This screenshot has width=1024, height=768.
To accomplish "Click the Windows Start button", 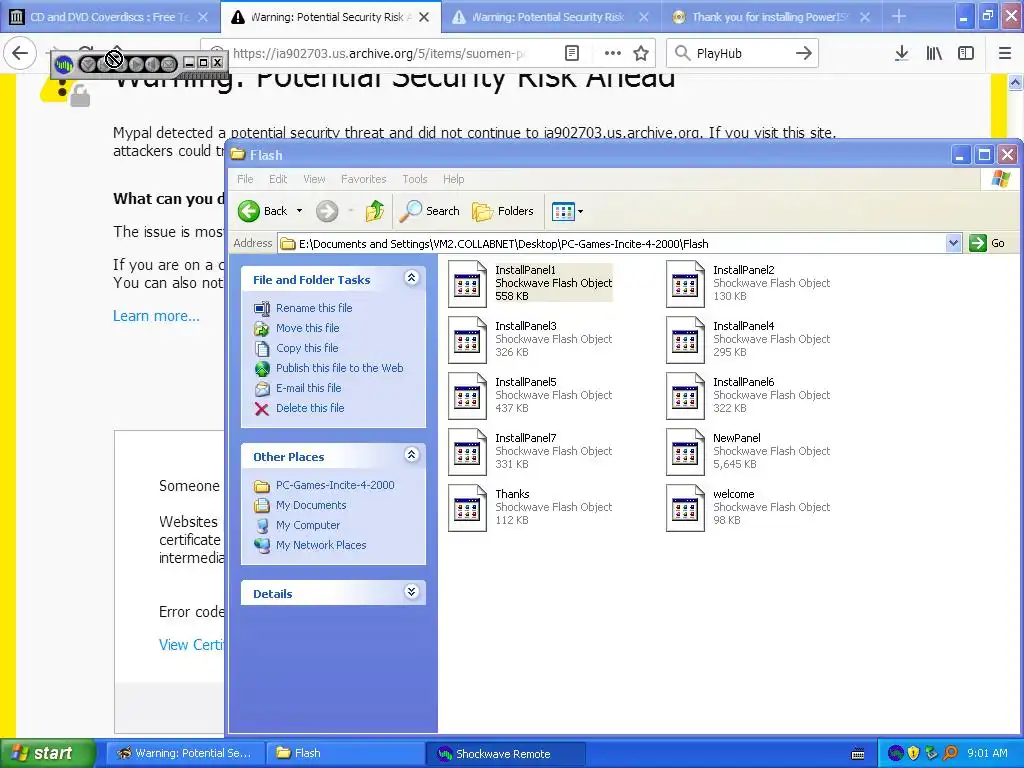I will 47,753.
